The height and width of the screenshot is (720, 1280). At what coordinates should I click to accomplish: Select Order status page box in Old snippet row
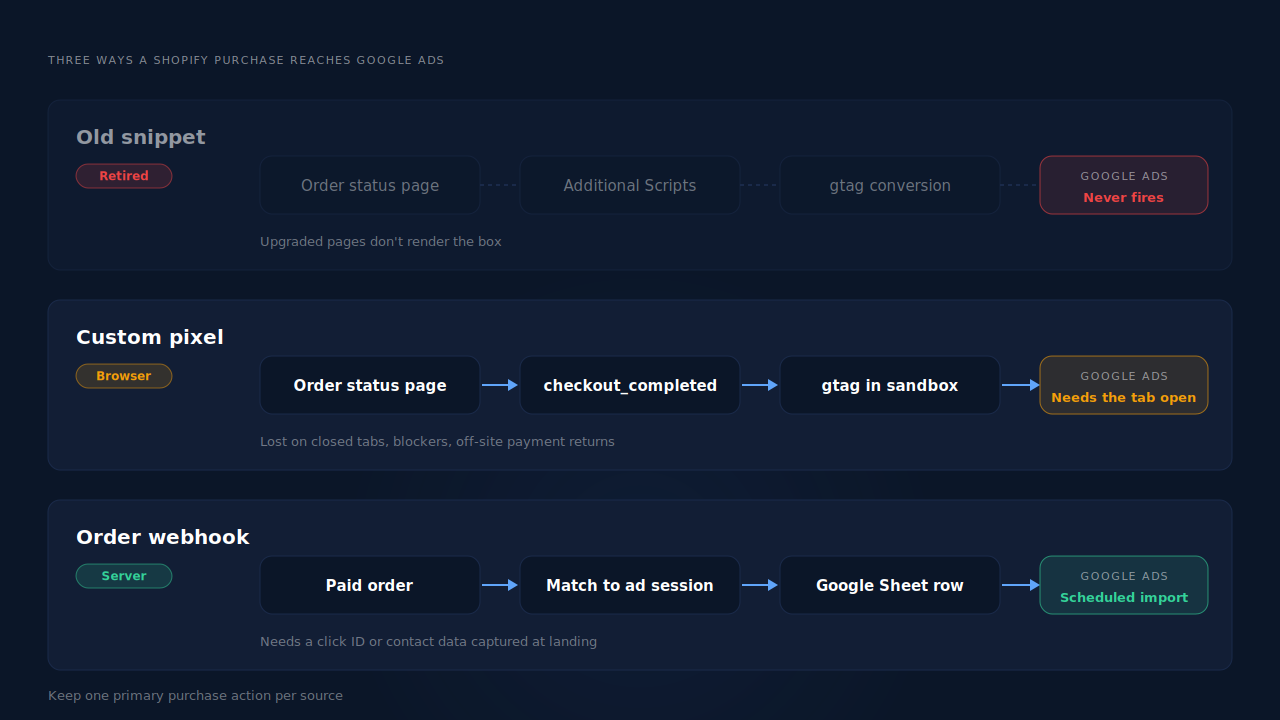click(x=370, y=185)
